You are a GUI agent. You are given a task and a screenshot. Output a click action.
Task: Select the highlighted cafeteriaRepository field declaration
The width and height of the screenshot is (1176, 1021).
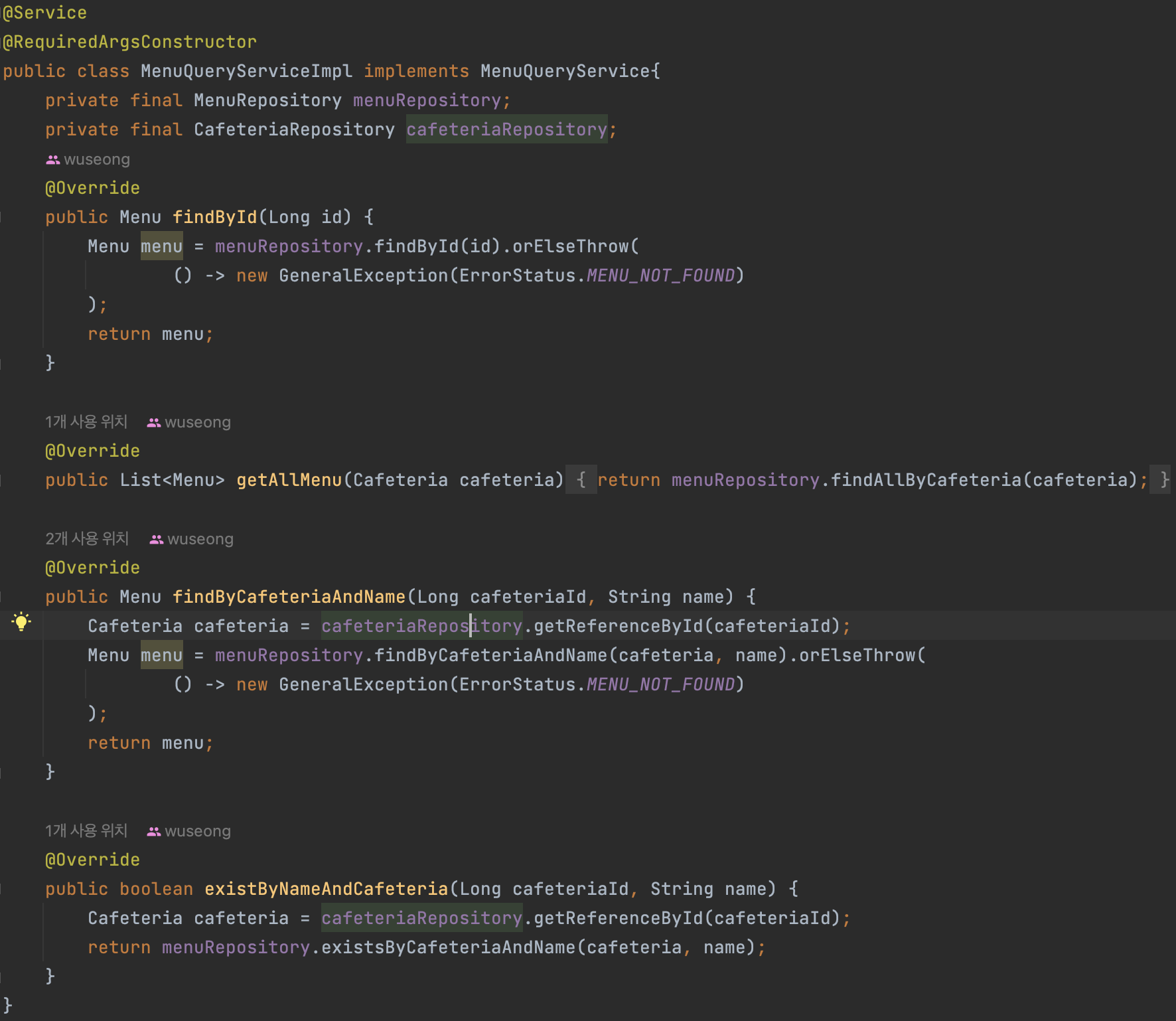[x=506, y=130]
